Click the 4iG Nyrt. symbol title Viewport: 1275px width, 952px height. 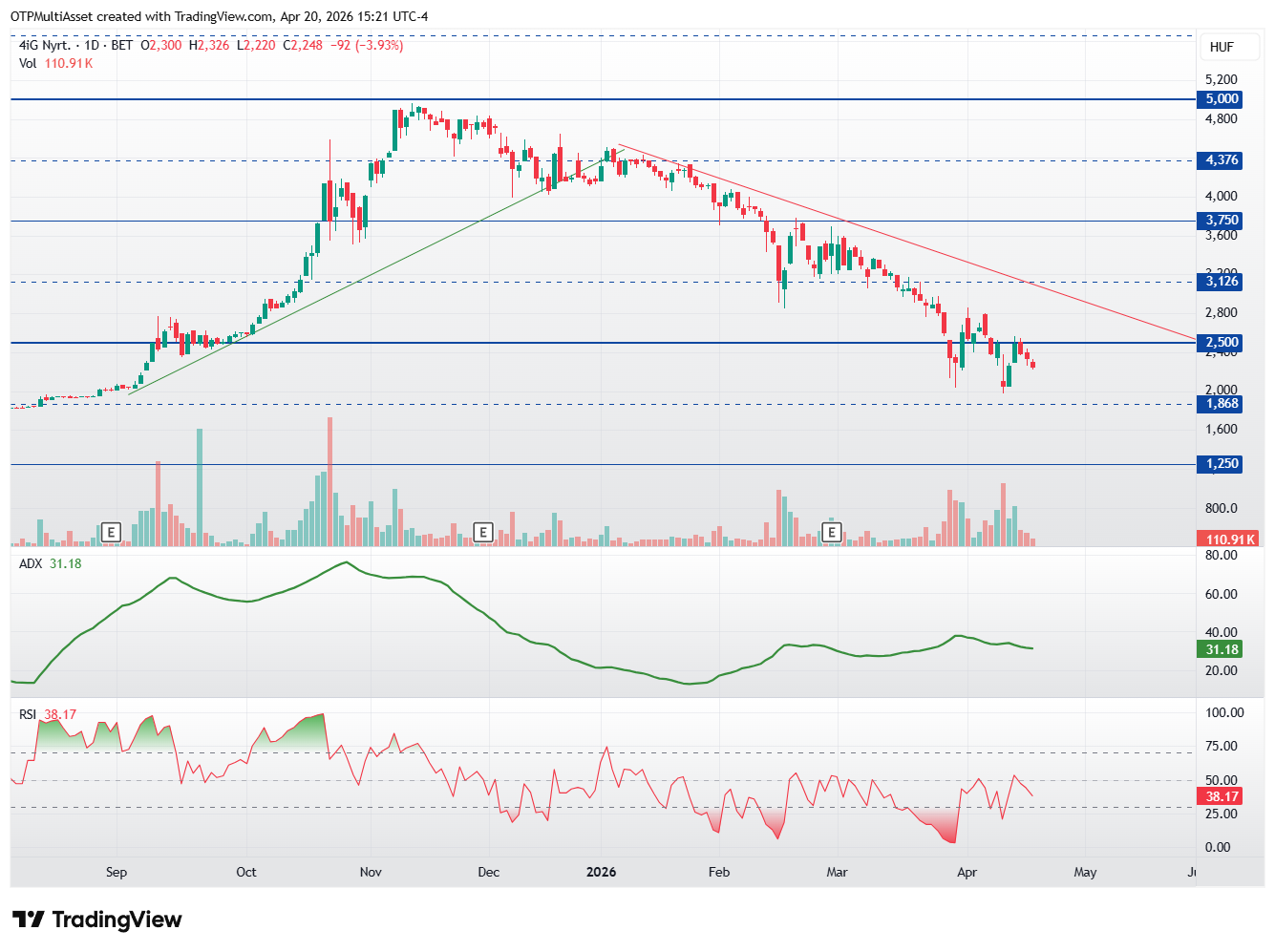[45, 45]
